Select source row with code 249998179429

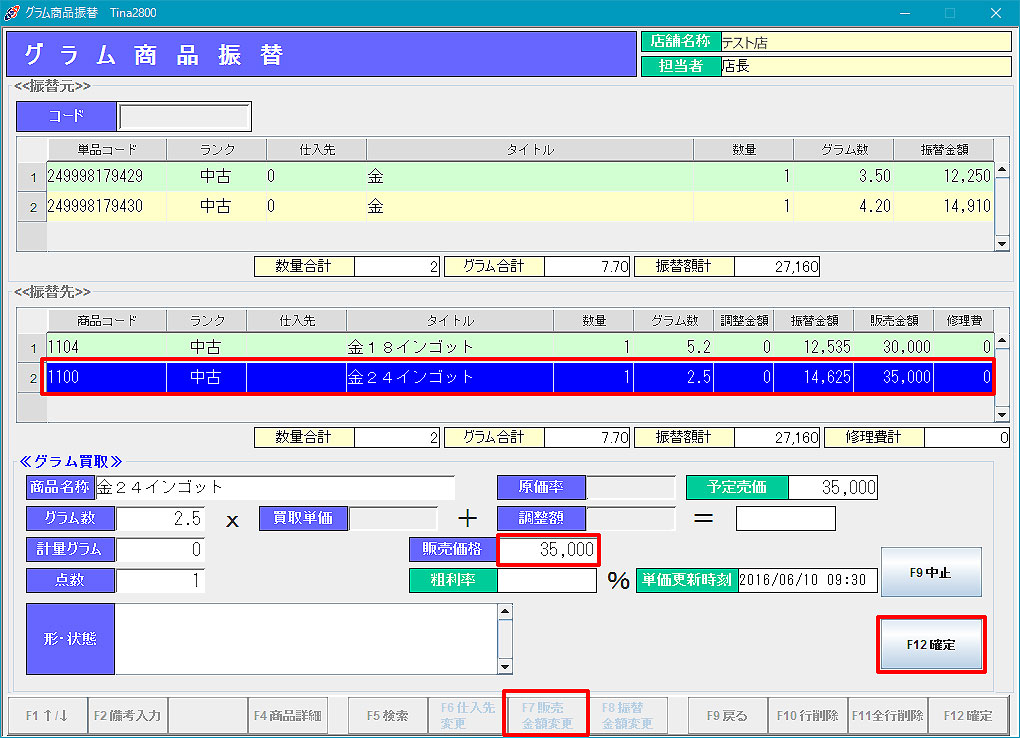(106, 177)
